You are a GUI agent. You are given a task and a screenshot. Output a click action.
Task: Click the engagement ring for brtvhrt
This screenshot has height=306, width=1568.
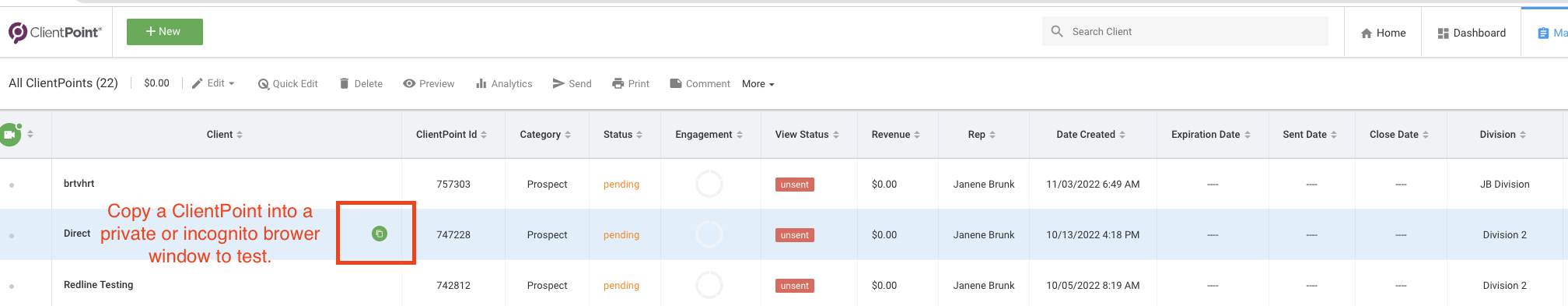pos(709,184)
